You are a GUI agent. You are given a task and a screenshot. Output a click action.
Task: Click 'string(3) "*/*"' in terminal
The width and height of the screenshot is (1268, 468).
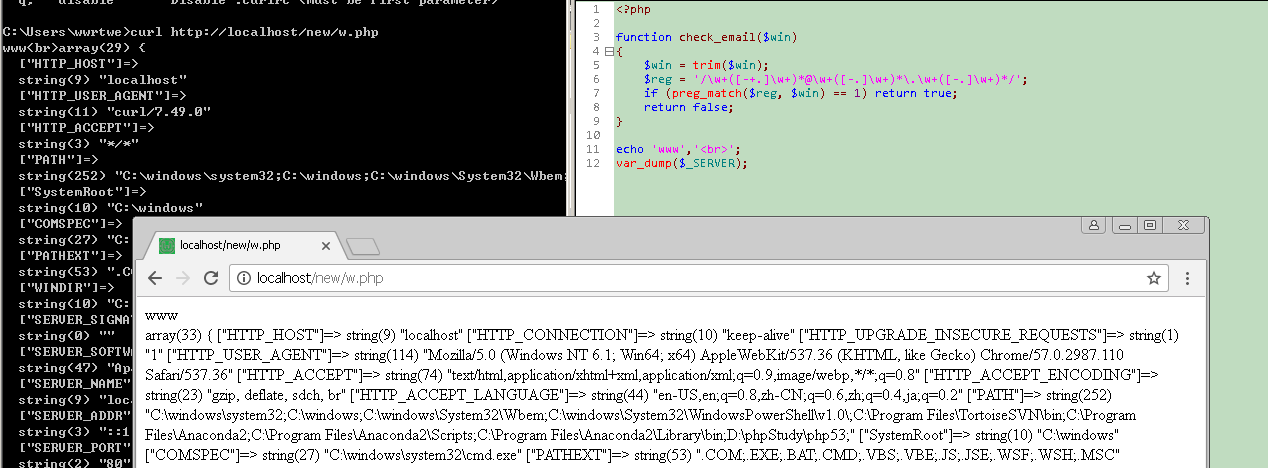point(82,143)
